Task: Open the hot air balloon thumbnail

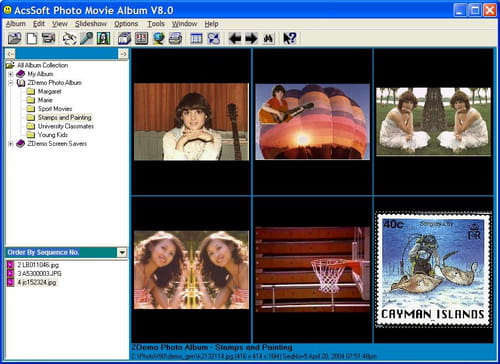Action: pos(312,122)
